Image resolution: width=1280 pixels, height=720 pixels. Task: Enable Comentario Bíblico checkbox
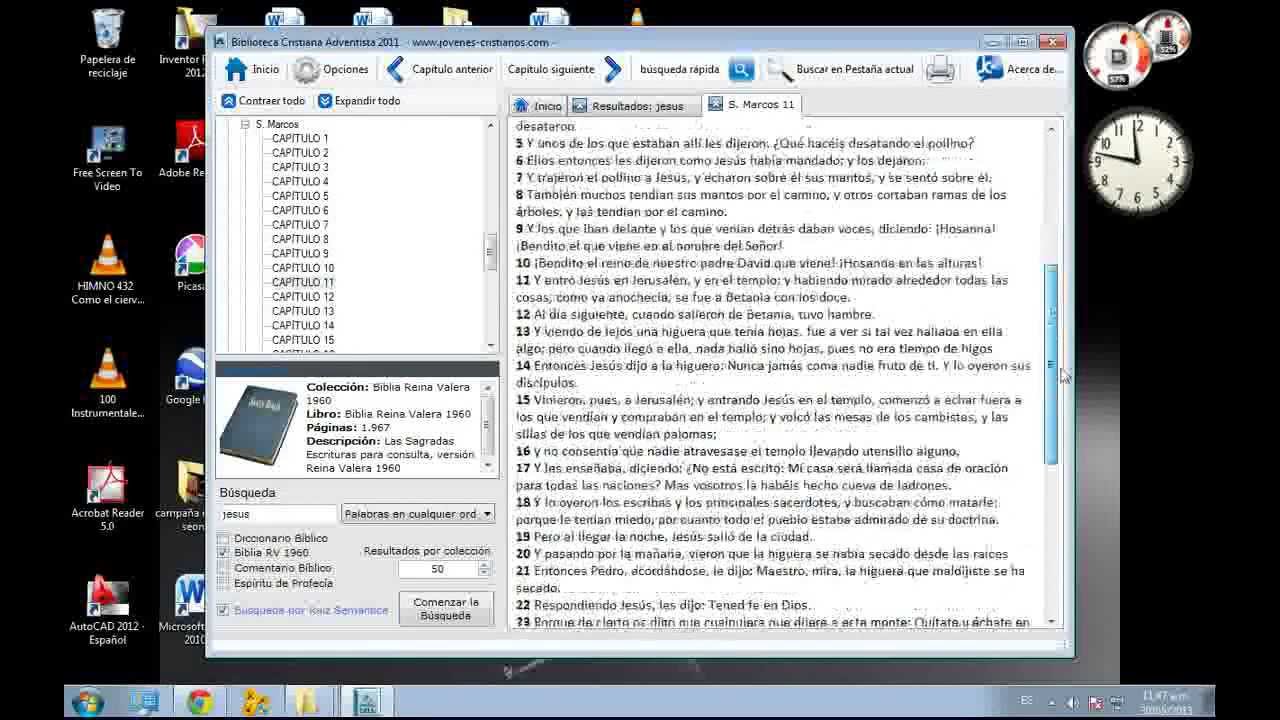[x=223, y=568]
